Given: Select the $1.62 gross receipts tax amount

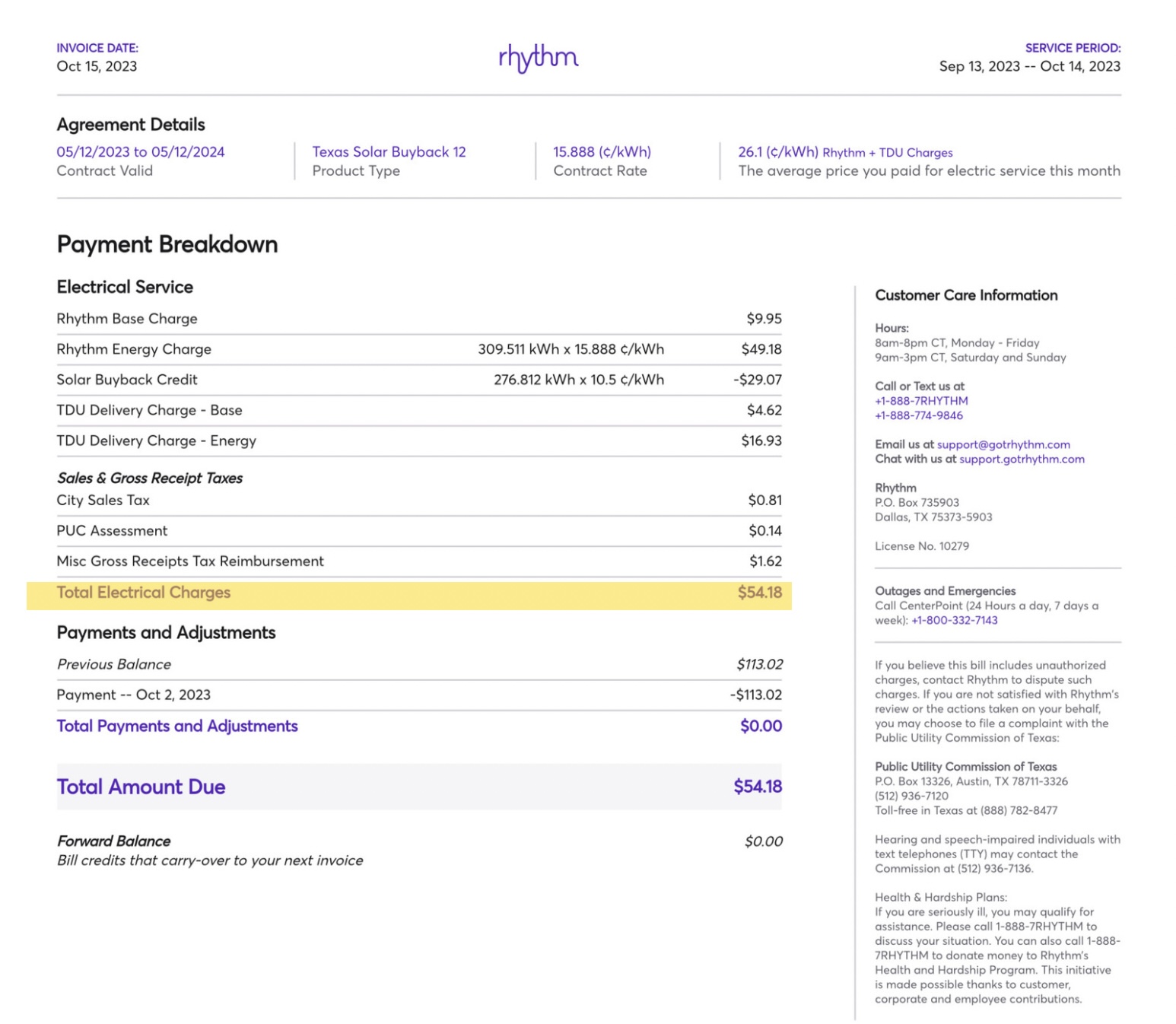Looking at the screenshot, I should pos(765,561).
